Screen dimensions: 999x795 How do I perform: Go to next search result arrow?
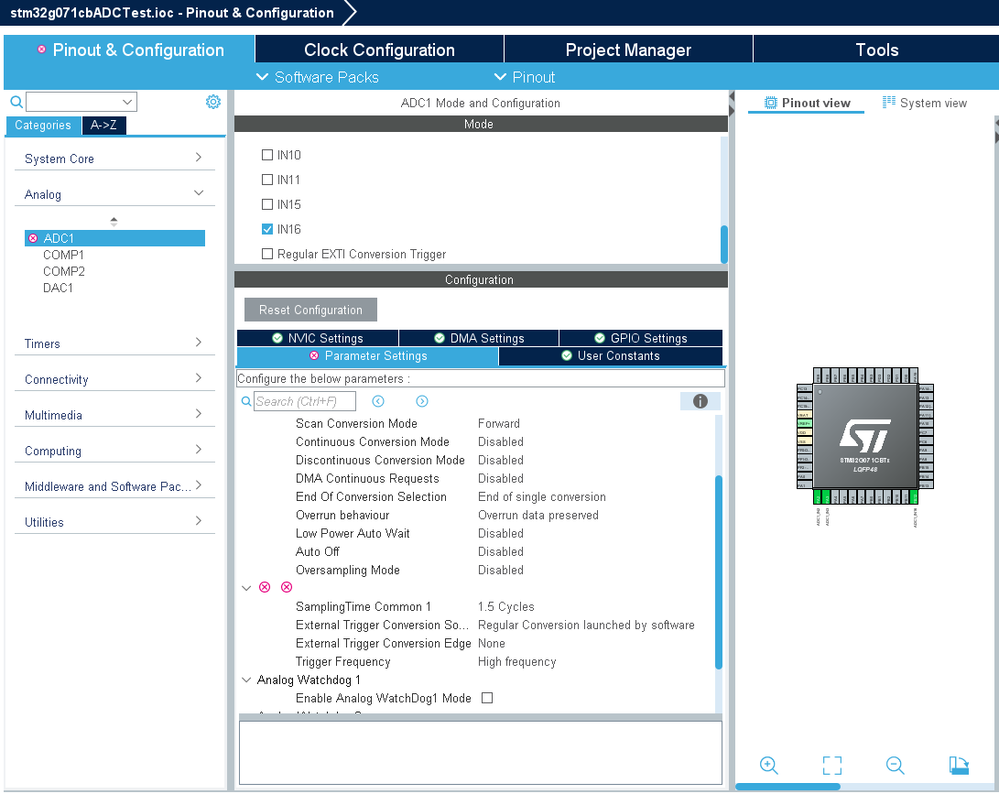tap(422, 401)
